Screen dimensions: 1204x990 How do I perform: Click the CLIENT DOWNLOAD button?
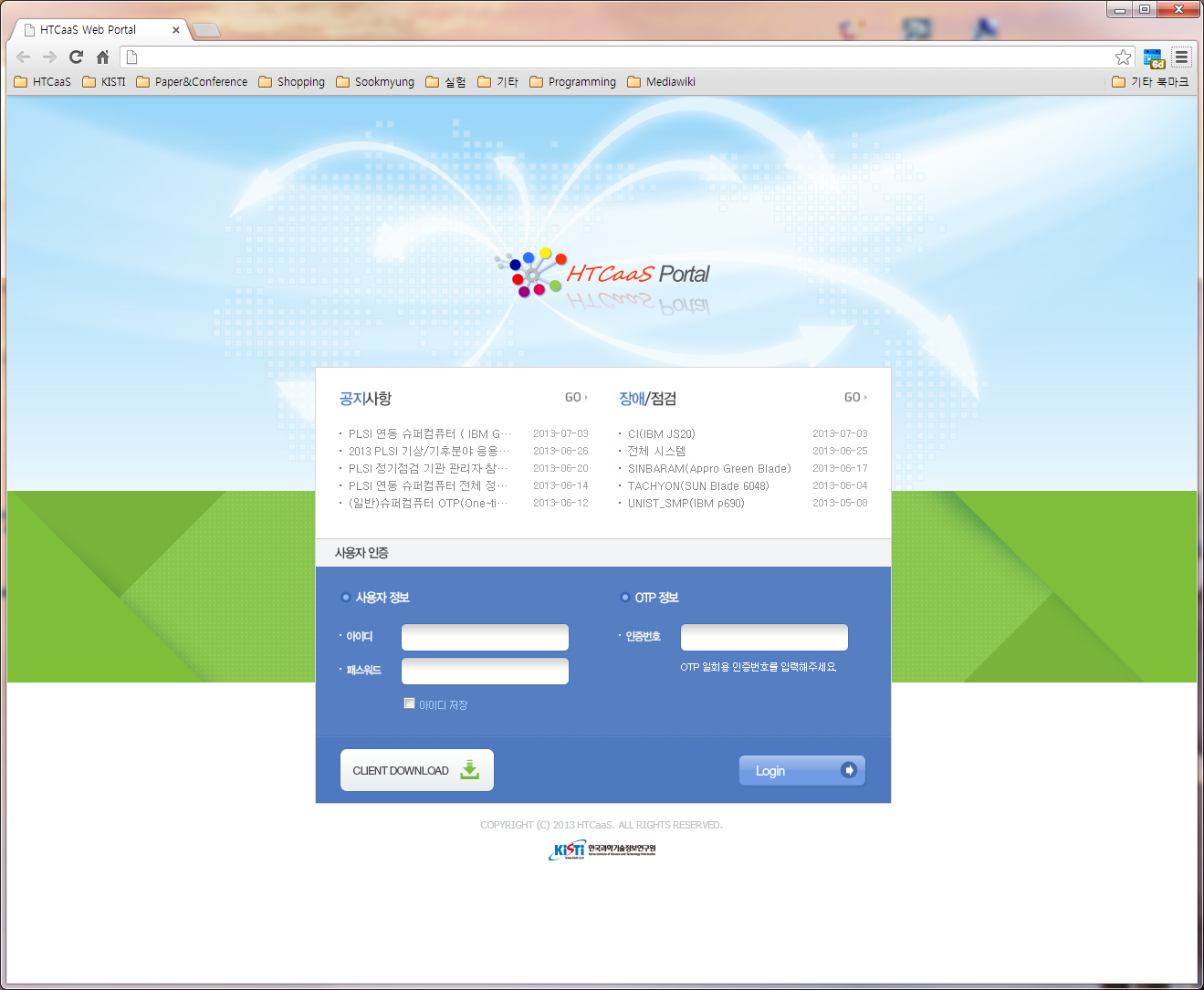(x=417, y=770)
